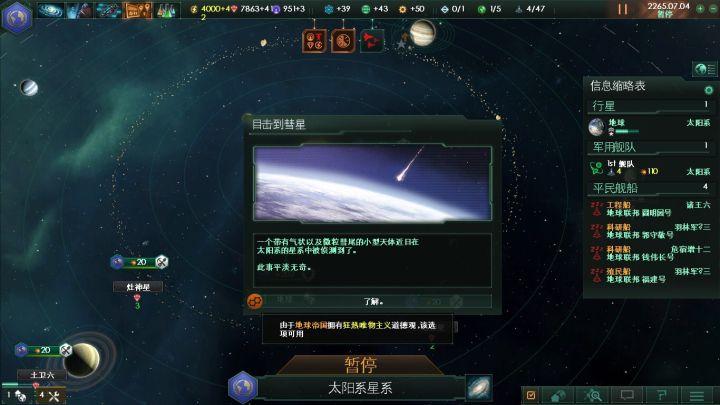Image resolution: width=720 pixels, height=405 pixels.
Task: Select the 地球 planet entry in outliner
Action: 649,127
